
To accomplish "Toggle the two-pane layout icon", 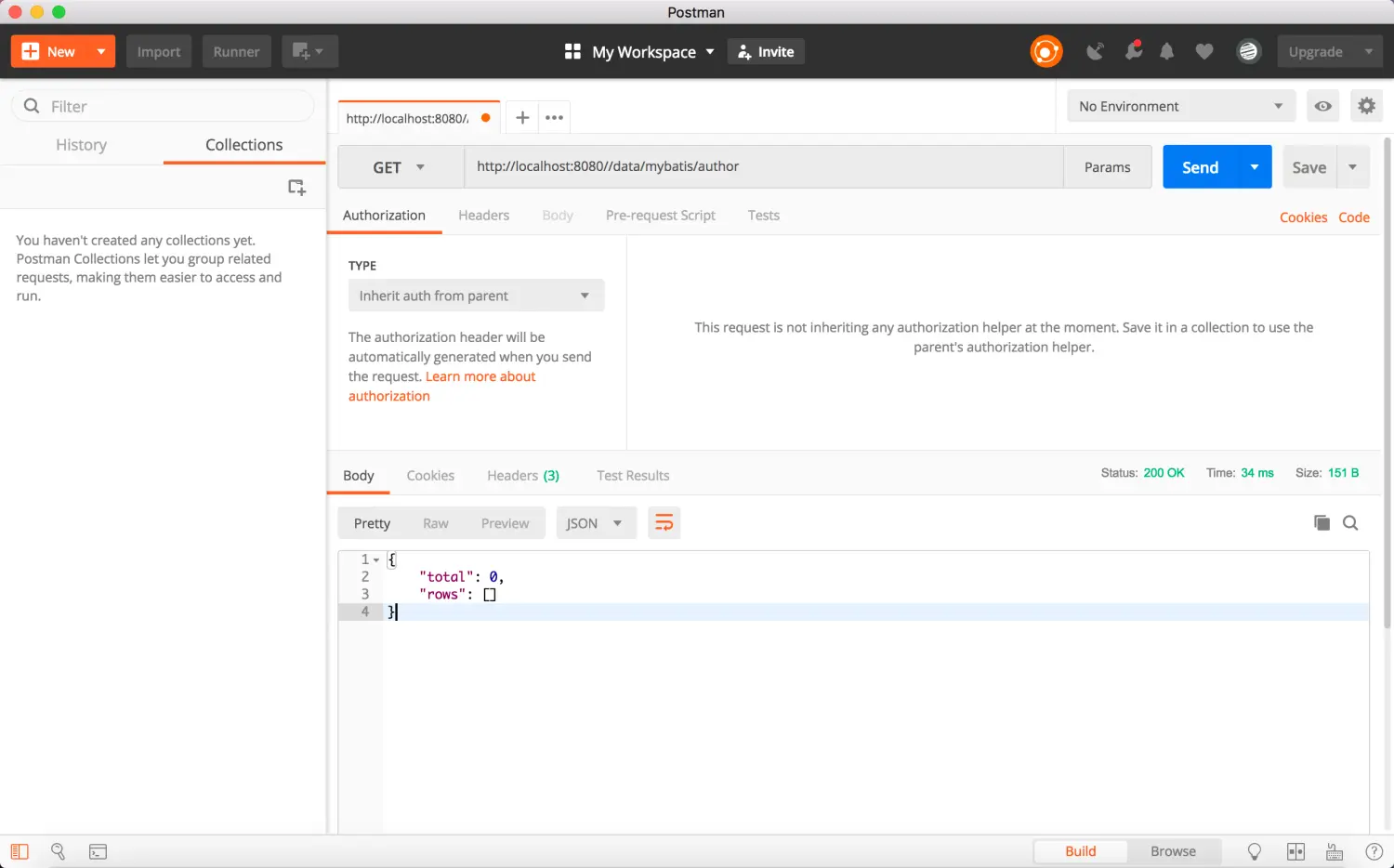I will click(1295, 851).
